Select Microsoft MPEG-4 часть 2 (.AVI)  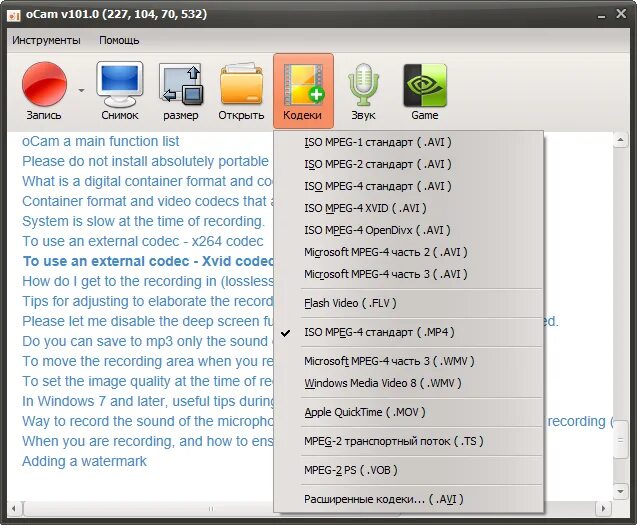coord(409,252)
